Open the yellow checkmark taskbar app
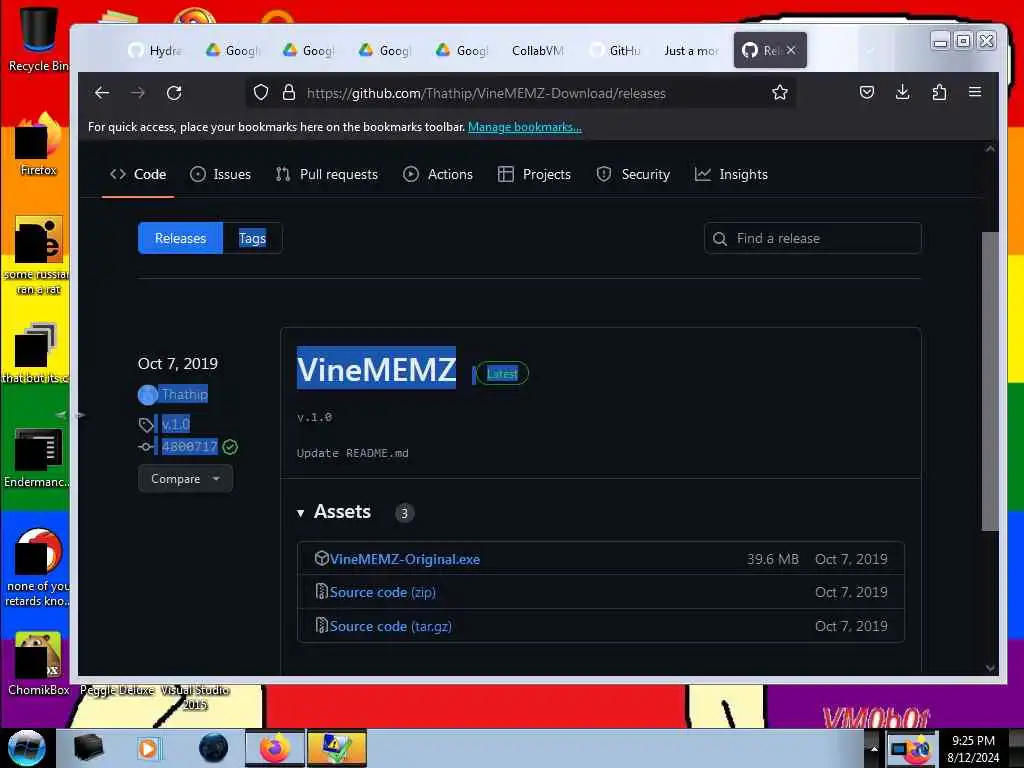1024x768 pixels. tap(337, 748)
